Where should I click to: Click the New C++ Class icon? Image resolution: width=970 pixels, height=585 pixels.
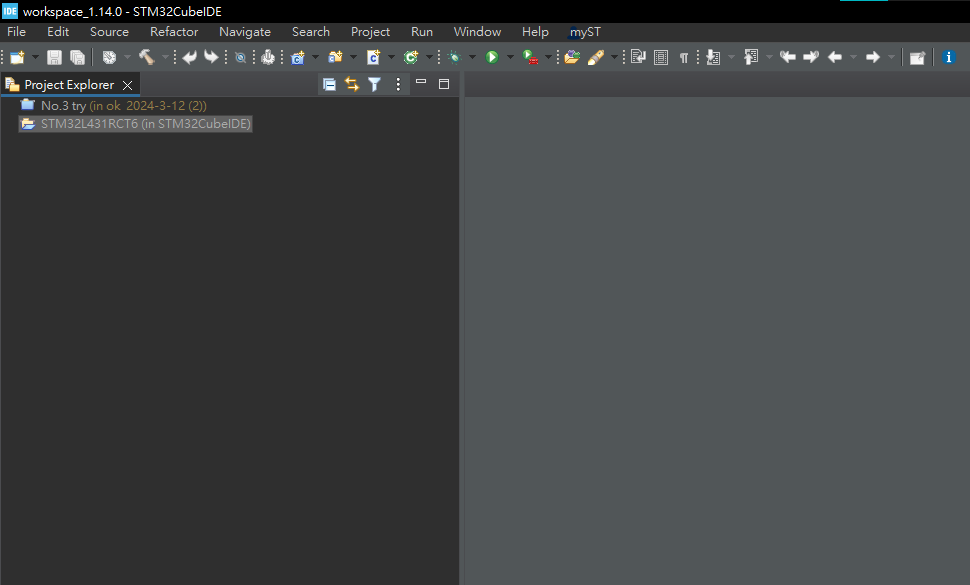pyautogui.click(x=411, y=58)
